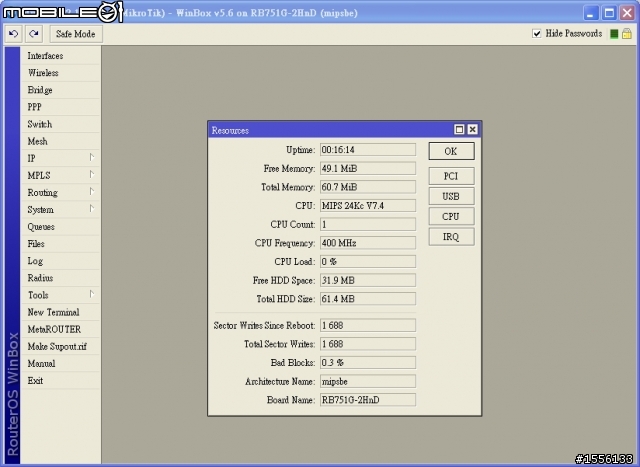
Task: Click the Redo arrow icon
Action: tap(34, 33)
